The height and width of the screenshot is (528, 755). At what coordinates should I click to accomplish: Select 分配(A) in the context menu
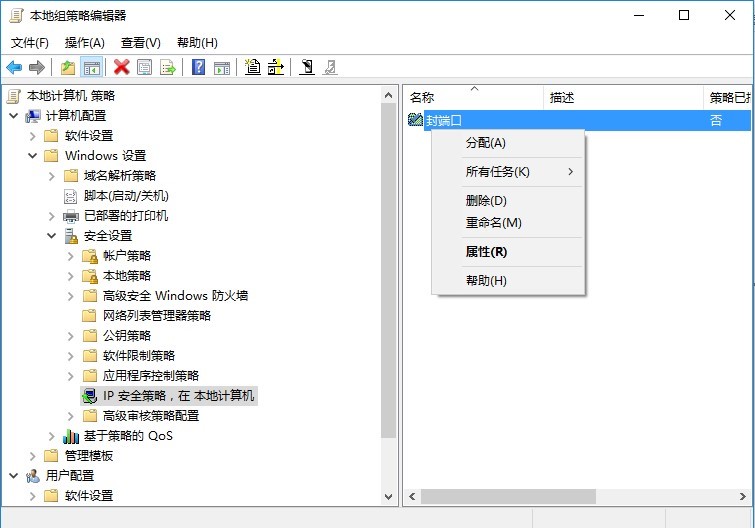pos(486,143)
